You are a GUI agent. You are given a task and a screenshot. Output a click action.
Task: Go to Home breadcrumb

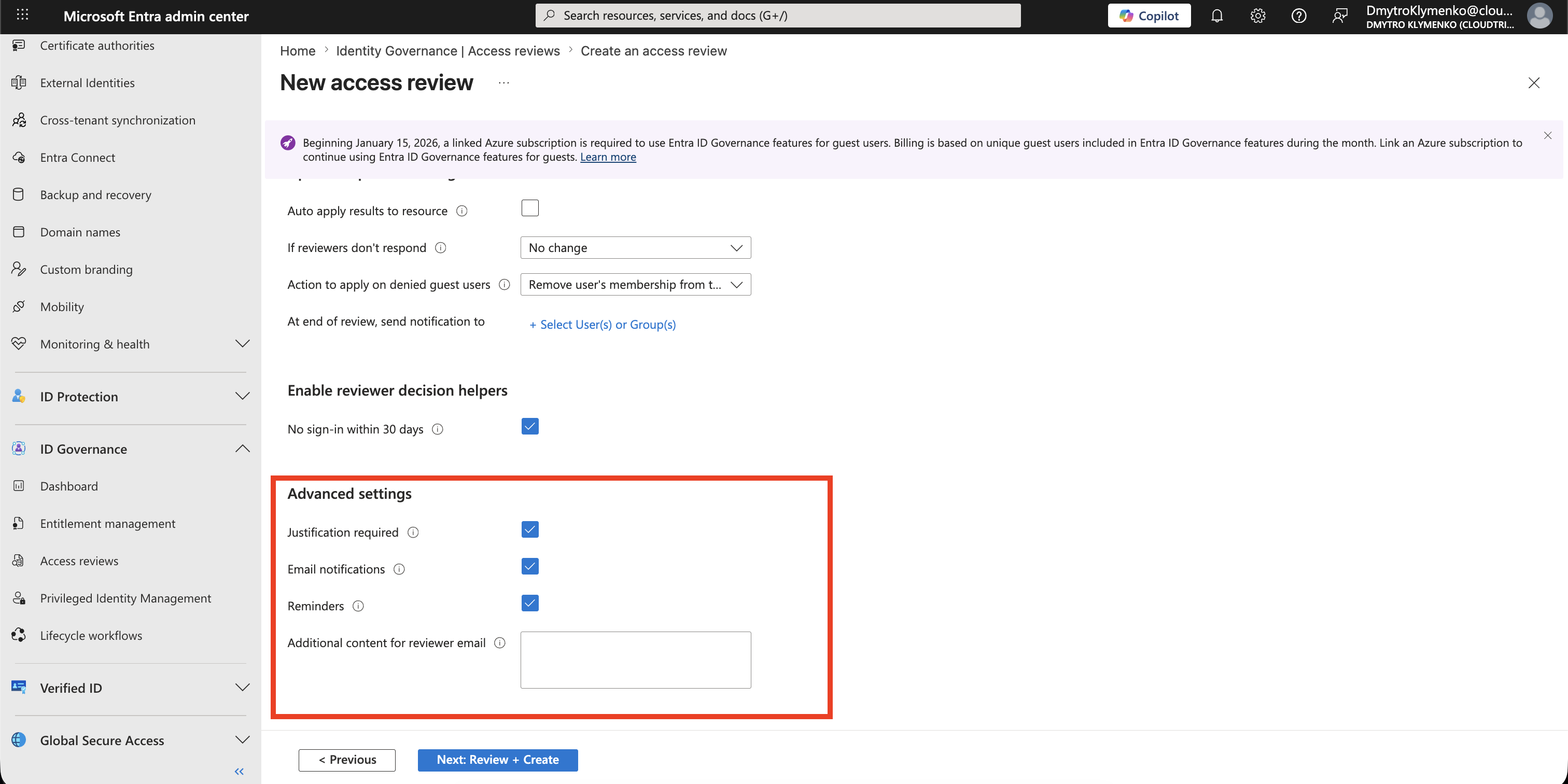pyautogui.click(x=298, y=50)
